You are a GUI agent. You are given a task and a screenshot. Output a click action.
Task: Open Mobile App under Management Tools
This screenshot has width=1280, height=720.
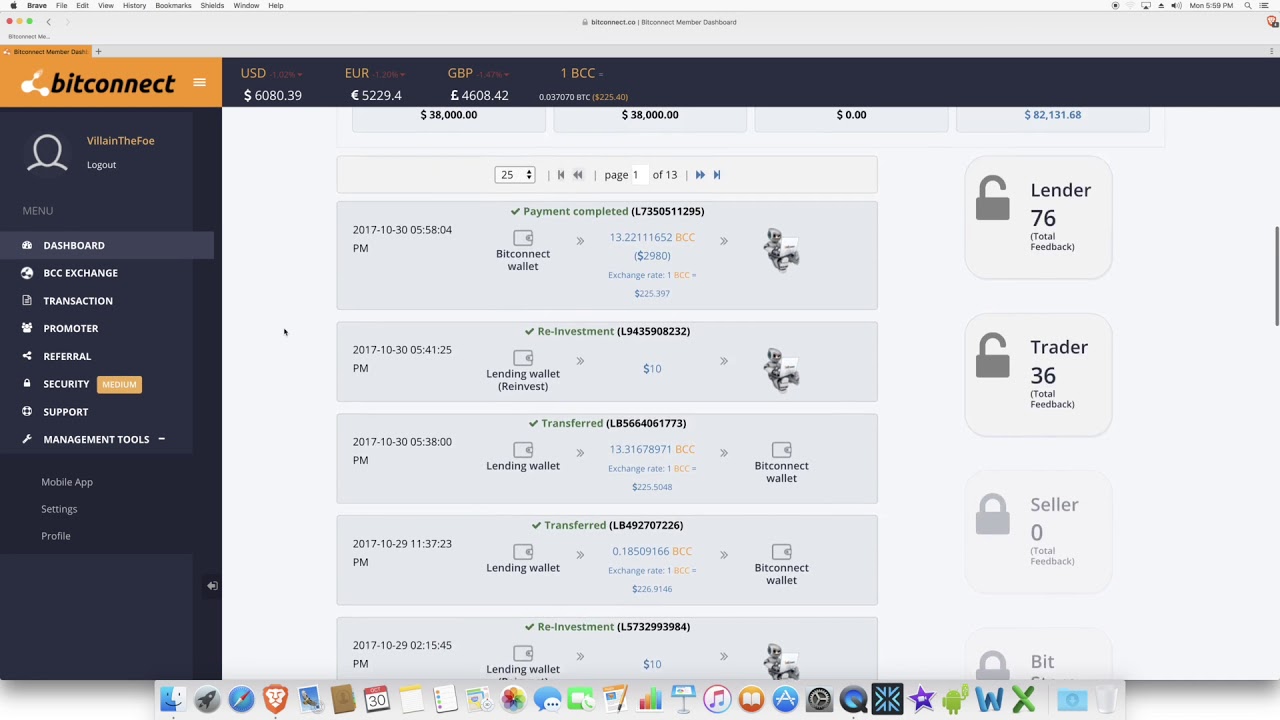67,482
